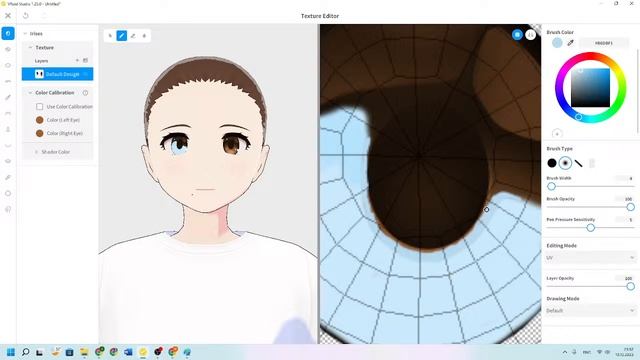Select the Irises icon in the left sidebar
The image size is (640, 360).
[x=8, y=33]
